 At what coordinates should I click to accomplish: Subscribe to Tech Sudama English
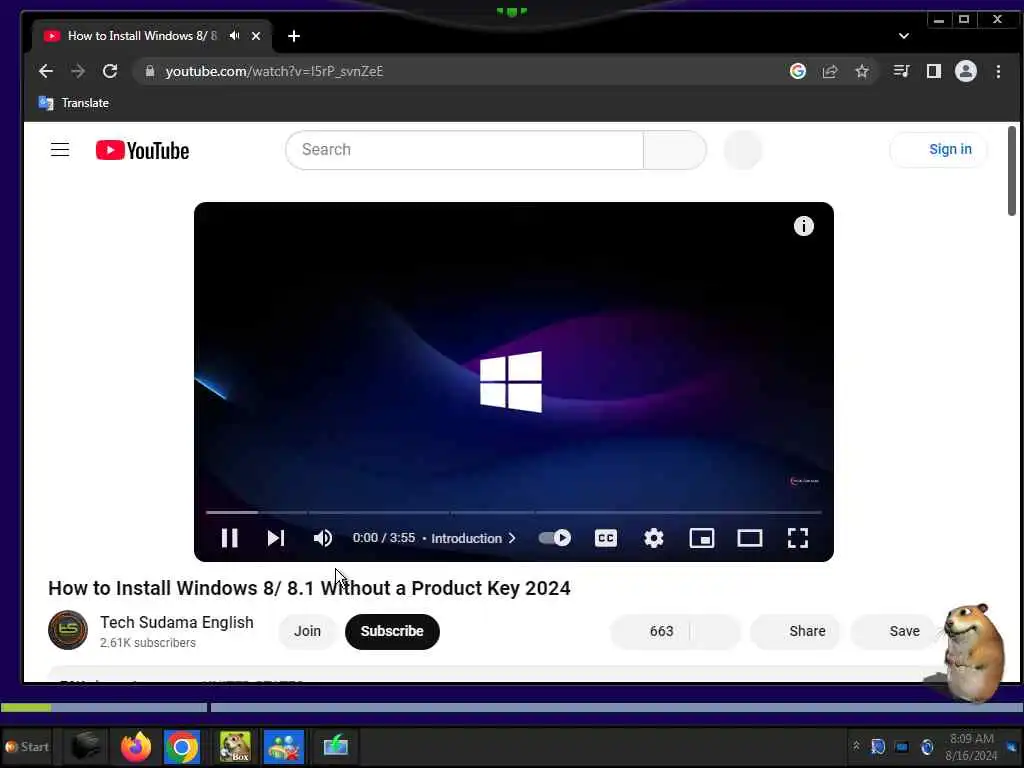[x=392, y=632]
